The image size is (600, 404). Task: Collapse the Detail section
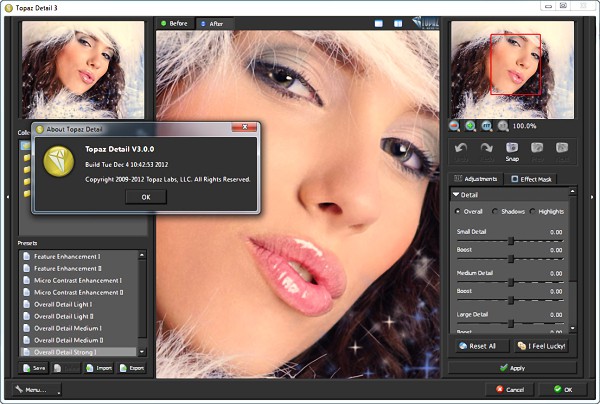pyautogui.click(x=457, y=194)
